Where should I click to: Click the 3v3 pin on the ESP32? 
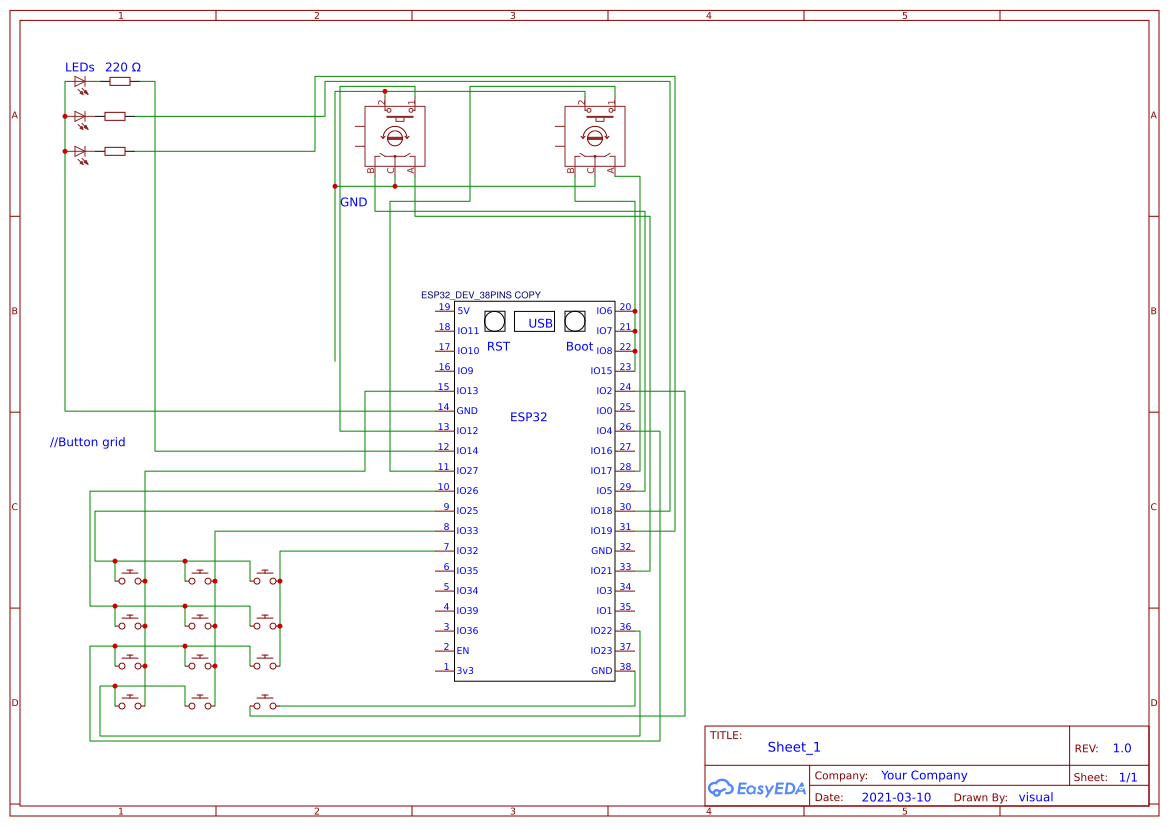point(466,670)
